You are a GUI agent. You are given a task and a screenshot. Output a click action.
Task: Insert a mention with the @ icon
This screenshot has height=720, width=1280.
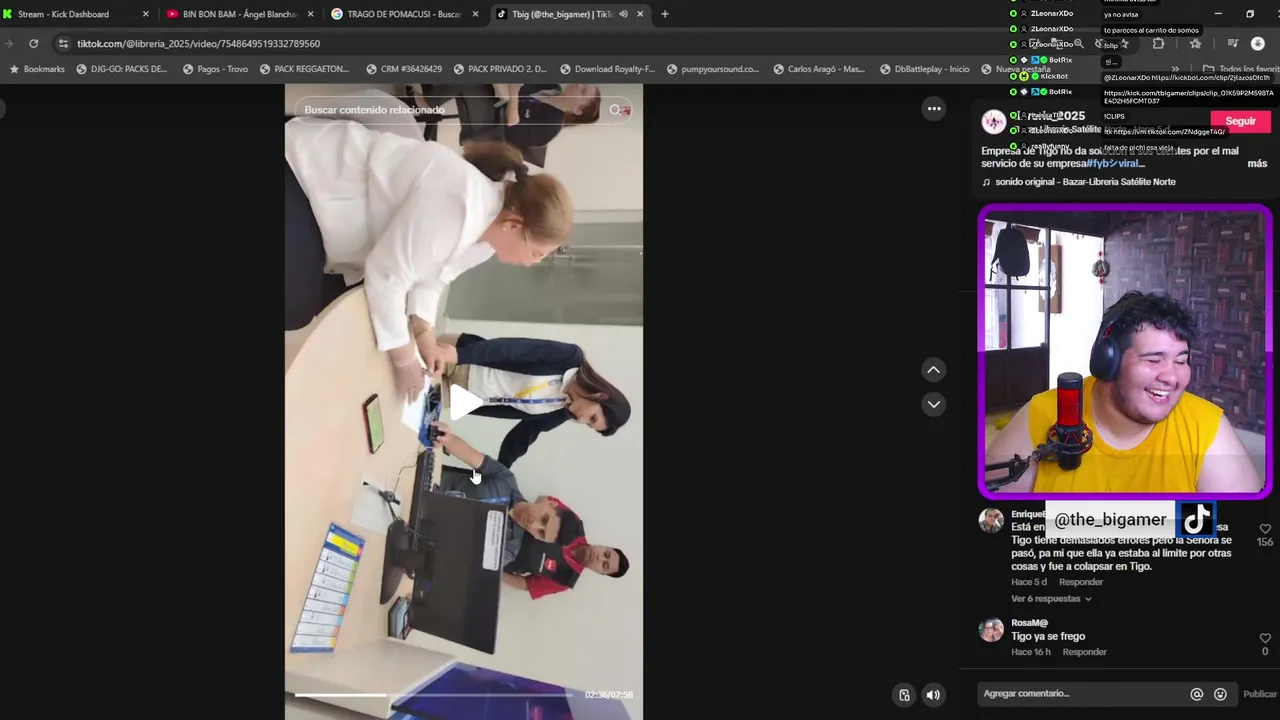(1196, 694)
